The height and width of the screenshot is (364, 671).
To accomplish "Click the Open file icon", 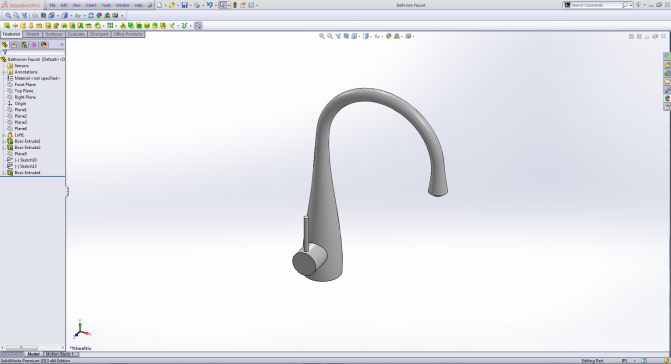I will click(x=172, y=5).
